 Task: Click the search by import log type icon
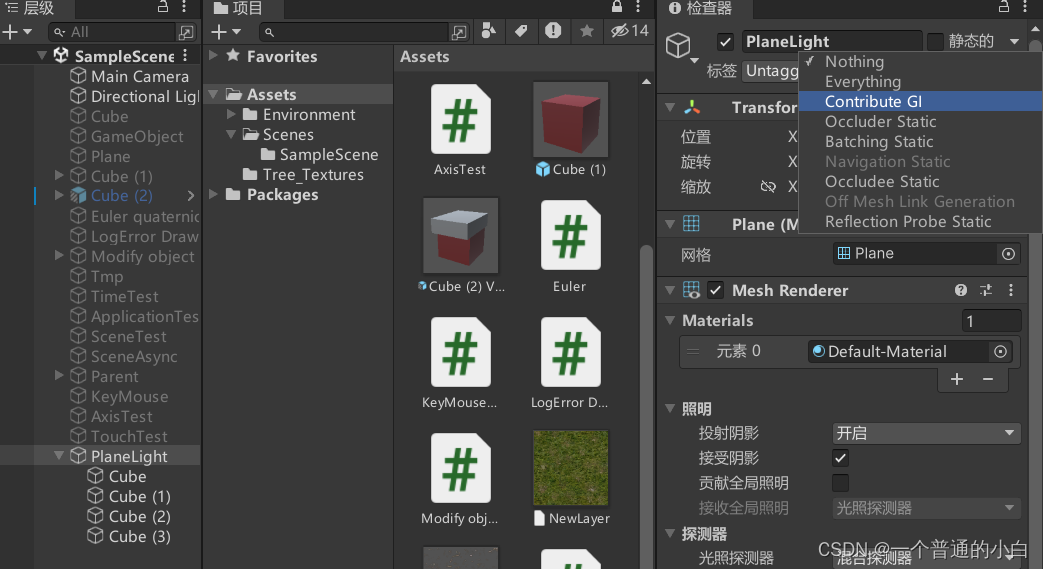click(x=553, y=31)
